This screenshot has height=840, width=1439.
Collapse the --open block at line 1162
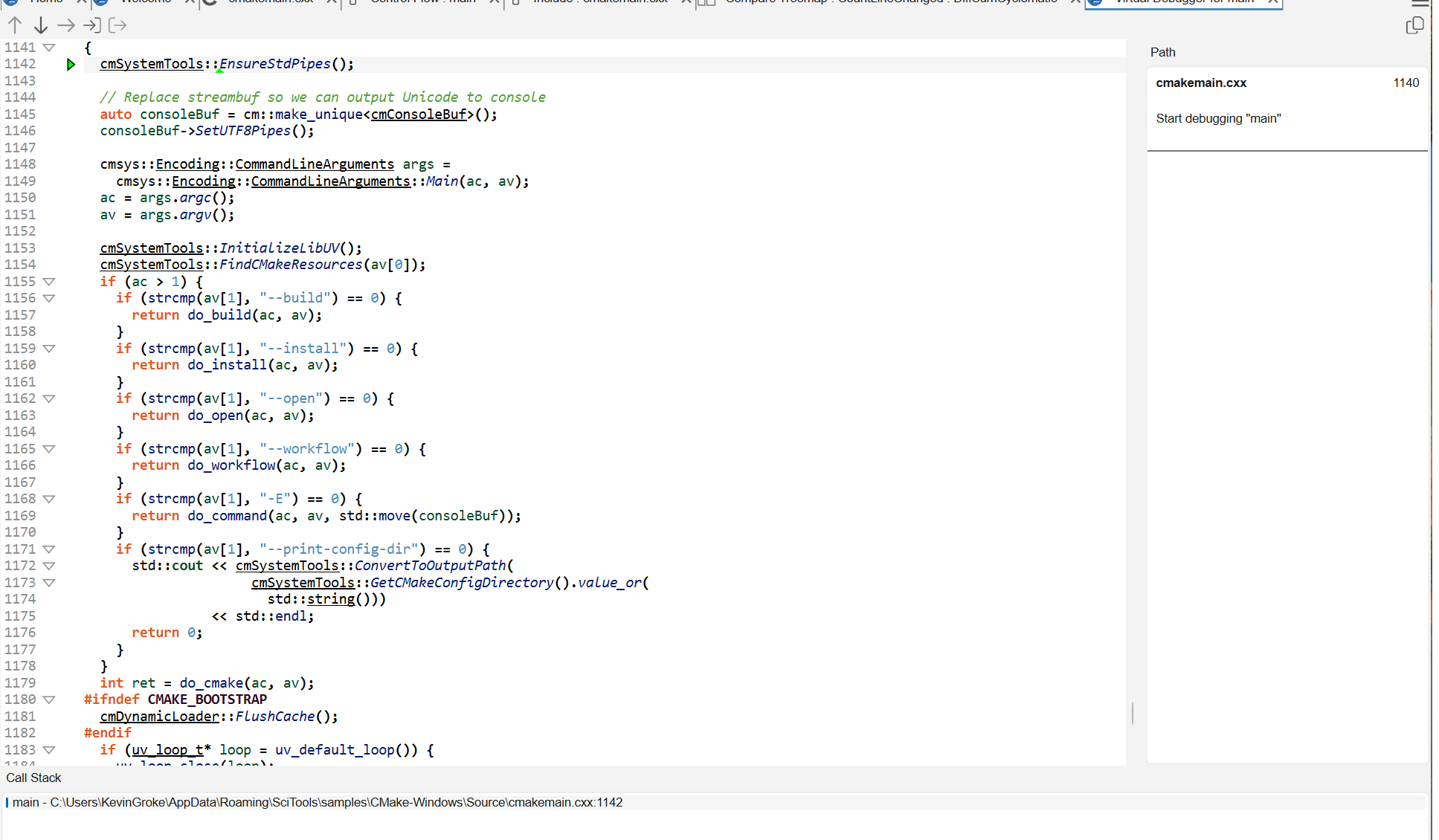pos(49,398)
